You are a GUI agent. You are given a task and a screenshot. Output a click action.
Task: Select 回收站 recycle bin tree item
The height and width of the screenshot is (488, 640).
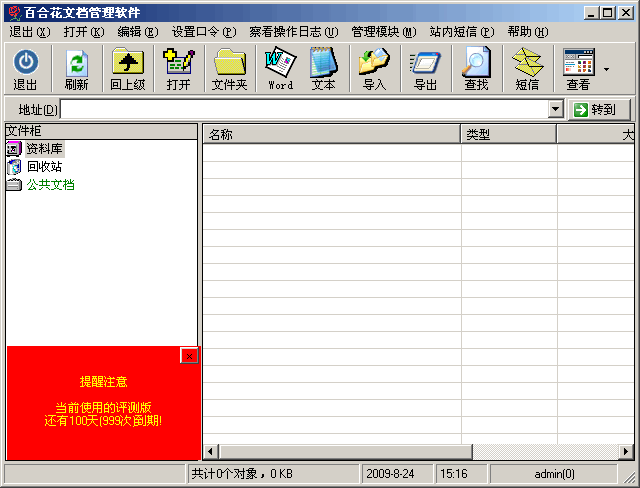(44, 166)
